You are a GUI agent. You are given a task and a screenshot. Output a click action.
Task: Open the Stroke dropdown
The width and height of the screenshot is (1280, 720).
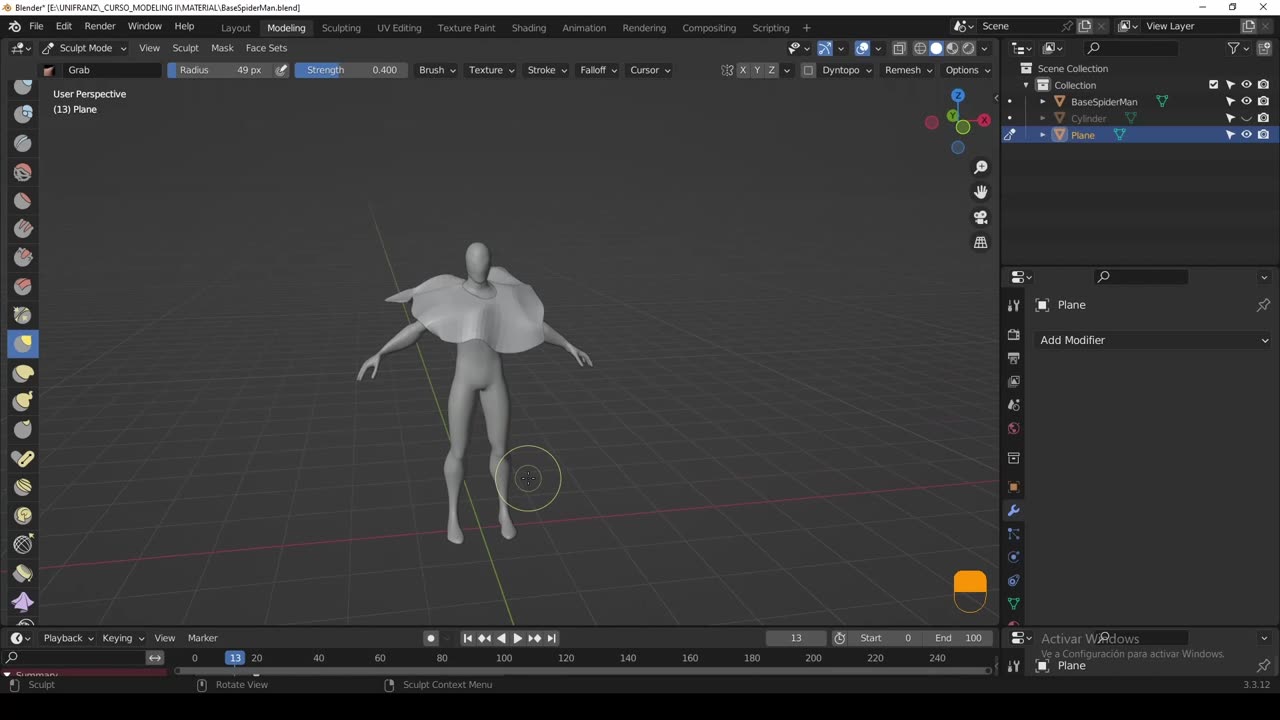[547, 70]
